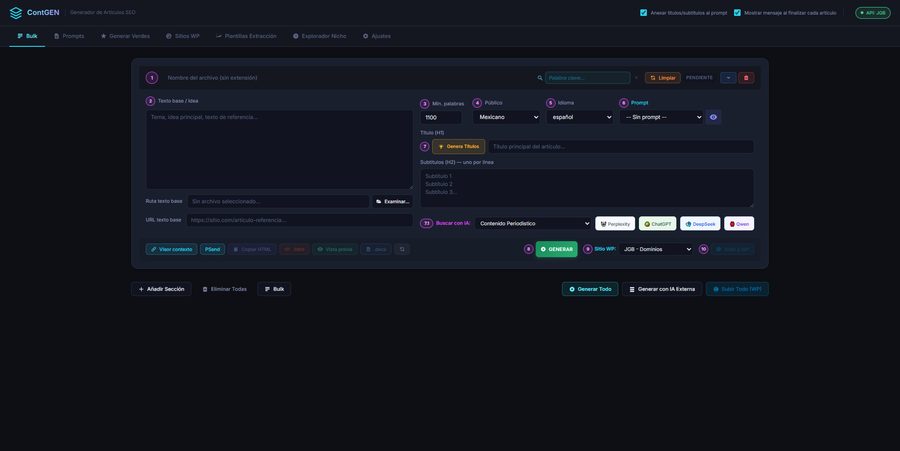Open the Contenido Periodístico dropdown
Screen dimensions: 900x451
[x=533, y=224]
